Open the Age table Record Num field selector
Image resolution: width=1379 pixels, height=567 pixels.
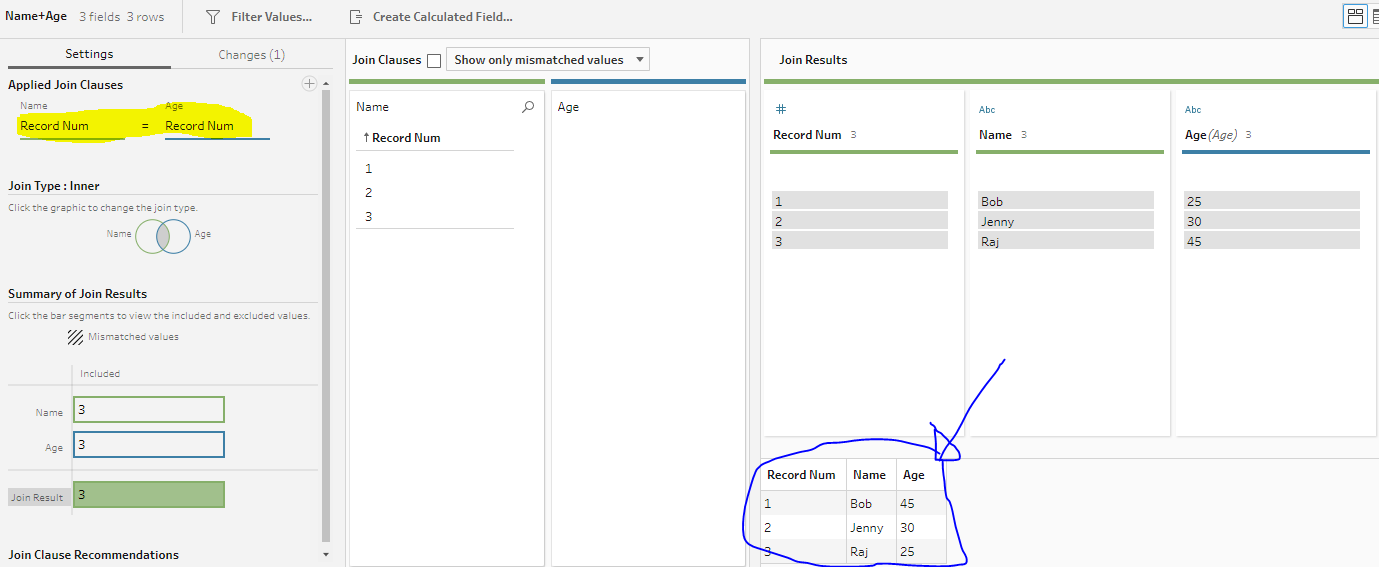coord(216,127)
